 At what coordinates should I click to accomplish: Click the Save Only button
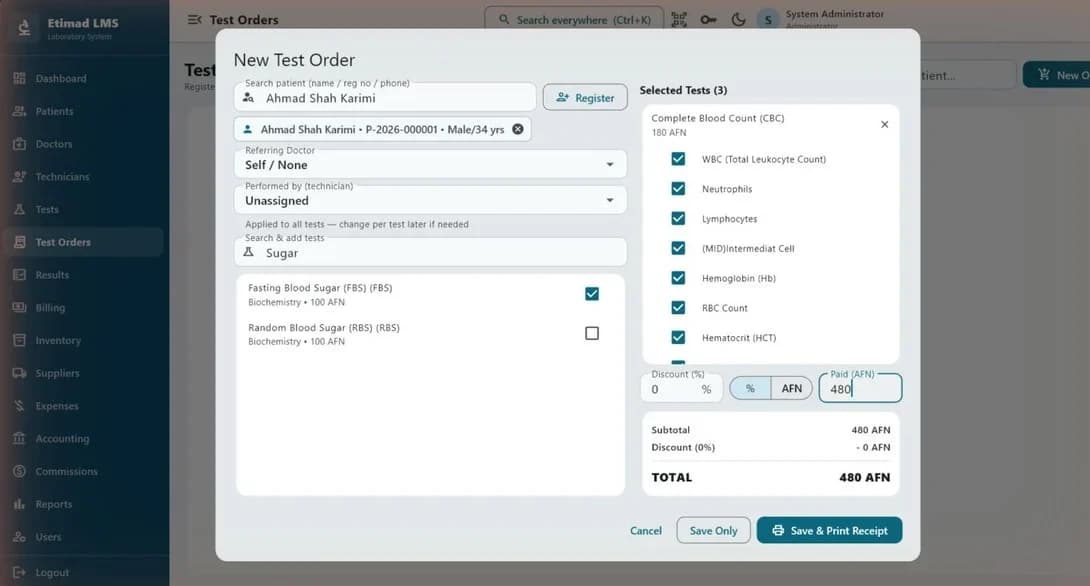click(713, 530)
